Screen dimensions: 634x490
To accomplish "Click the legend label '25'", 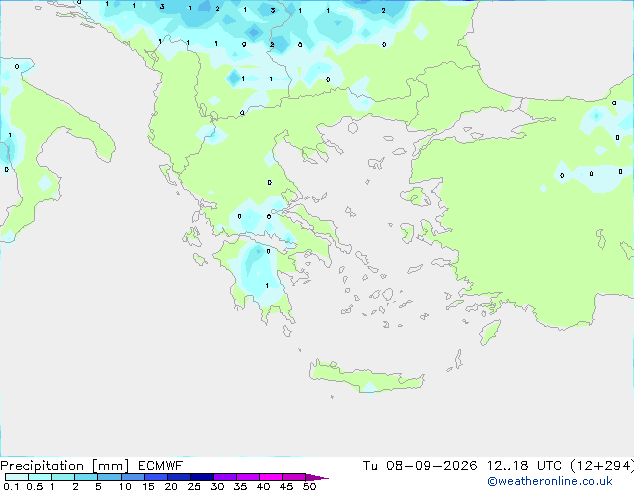I will click(x=194, y=486).
